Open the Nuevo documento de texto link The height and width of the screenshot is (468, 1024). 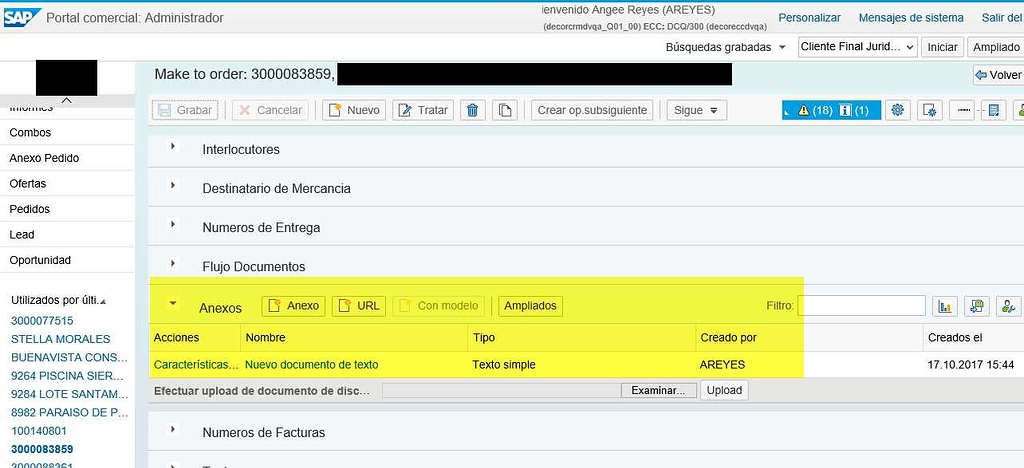click(x=312, y=365)
